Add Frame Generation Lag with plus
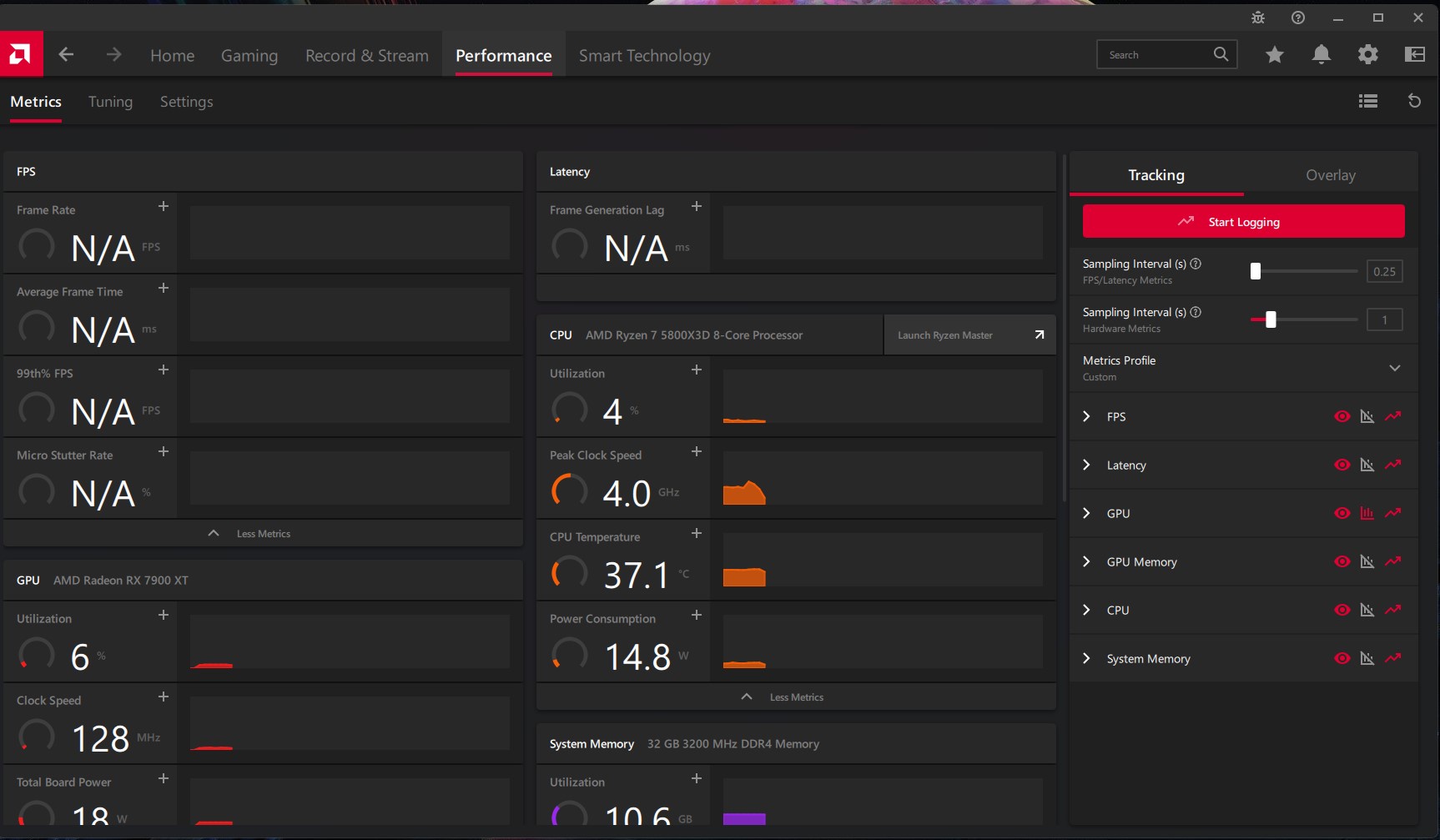The width and height of the screenshot is (1440, 840). [697, 206]
